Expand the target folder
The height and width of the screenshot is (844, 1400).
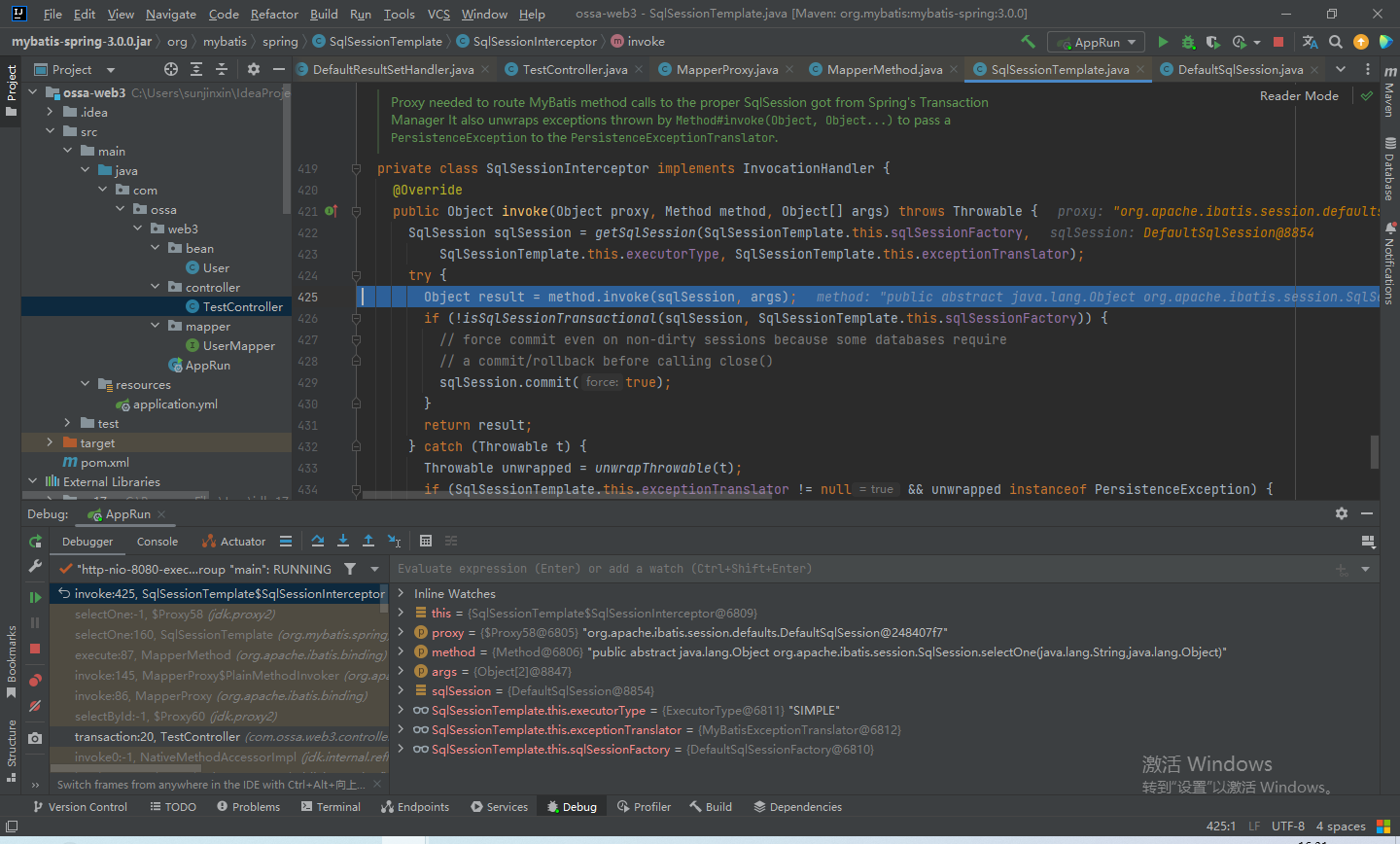pos(50,442)
